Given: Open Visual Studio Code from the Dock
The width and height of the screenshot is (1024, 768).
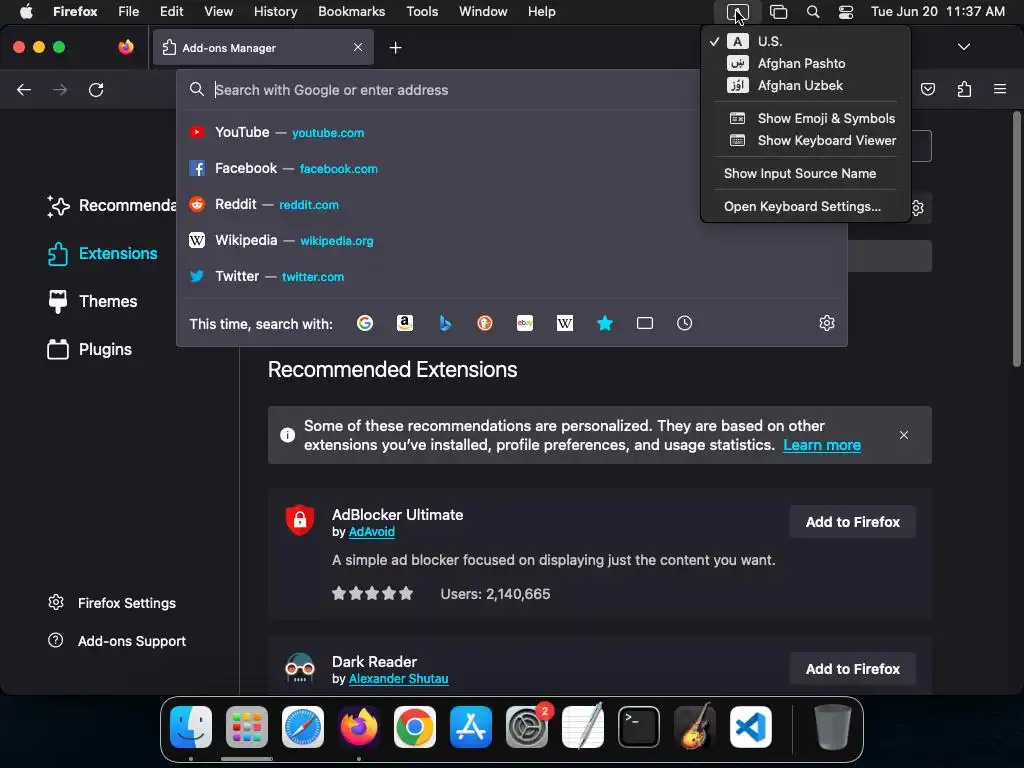Looking at the screenshot, I should 750,727.
